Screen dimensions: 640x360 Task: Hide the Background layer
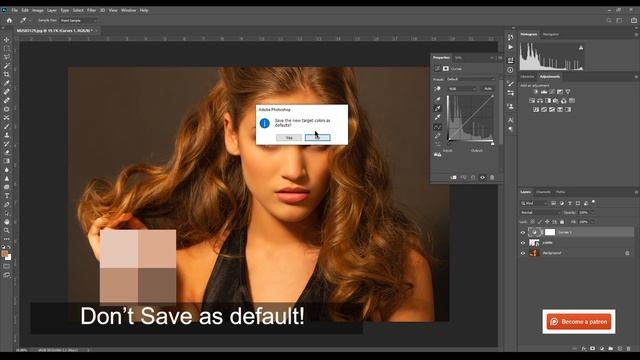523,253
